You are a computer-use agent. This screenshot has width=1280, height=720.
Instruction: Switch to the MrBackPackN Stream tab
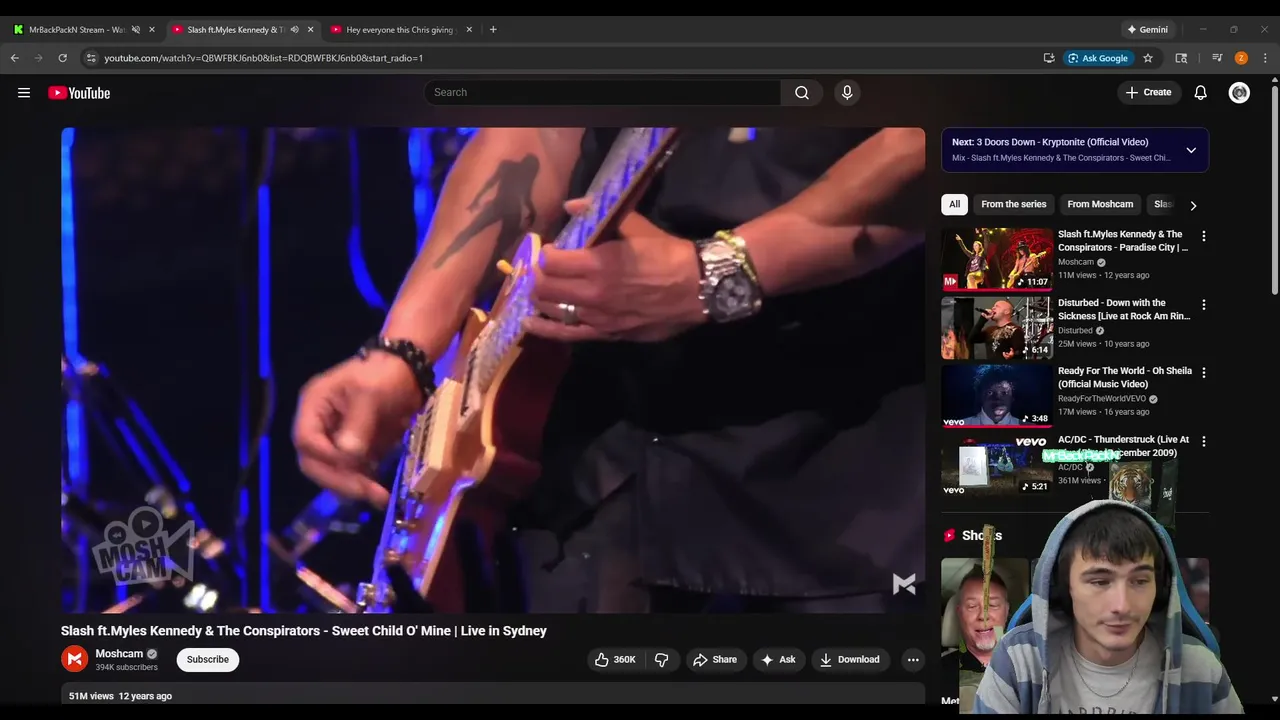pyautogui.click(x=78, y=29)
